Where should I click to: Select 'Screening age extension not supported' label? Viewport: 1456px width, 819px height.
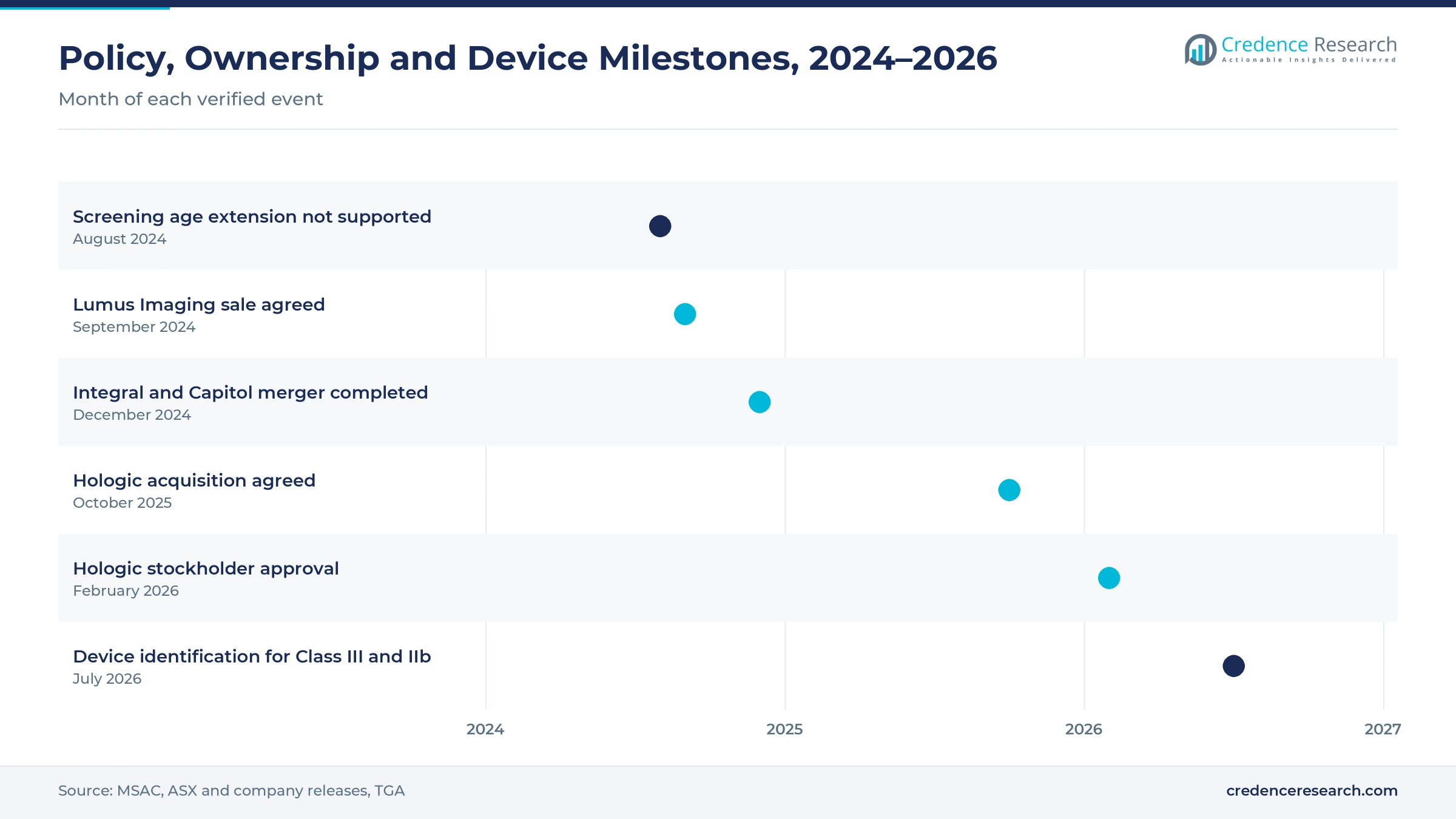(x=252, y=217)
